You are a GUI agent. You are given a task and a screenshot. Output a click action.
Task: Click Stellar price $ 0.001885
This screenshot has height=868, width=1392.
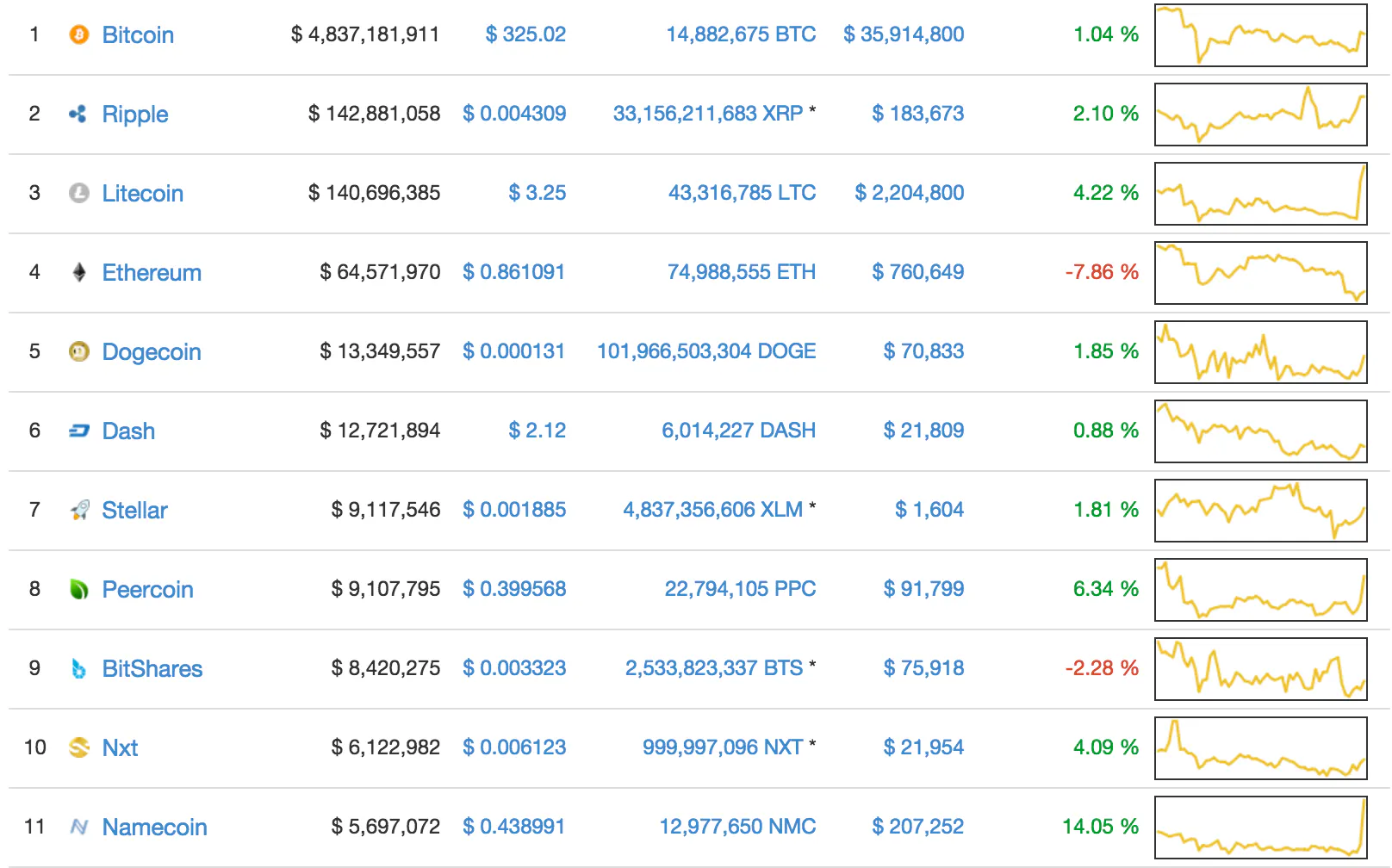[x=514, y=510]
